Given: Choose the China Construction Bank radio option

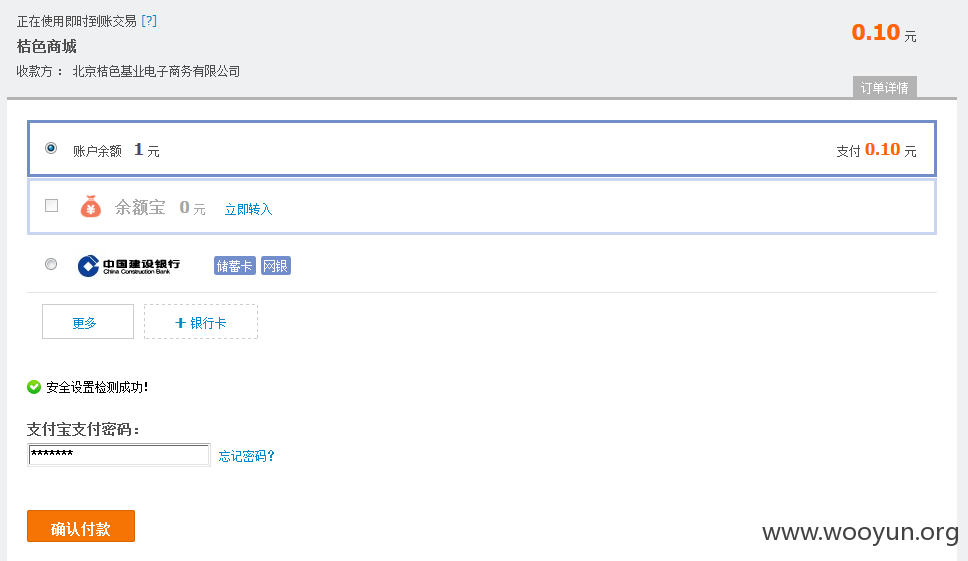Looking at the screenshot, I should (x=51, y=264).
